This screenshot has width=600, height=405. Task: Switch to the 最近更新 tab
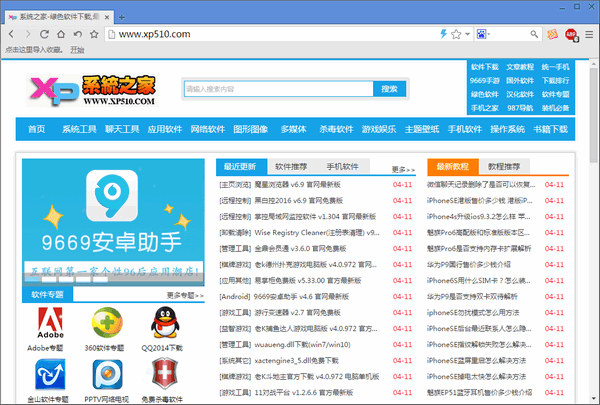[x=241, y=167]
